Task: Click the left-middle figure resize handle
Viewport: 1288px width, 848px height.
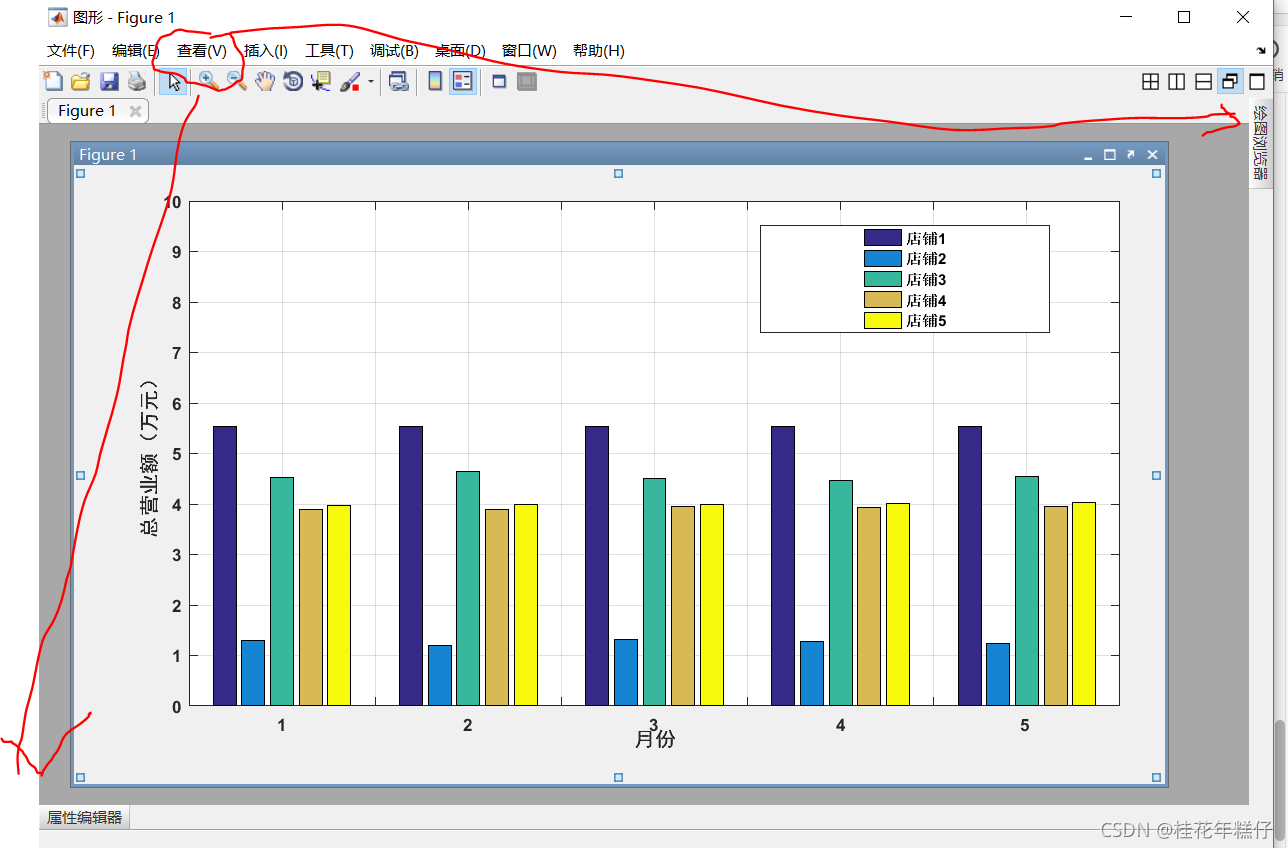Action: (x=81, y=475)
